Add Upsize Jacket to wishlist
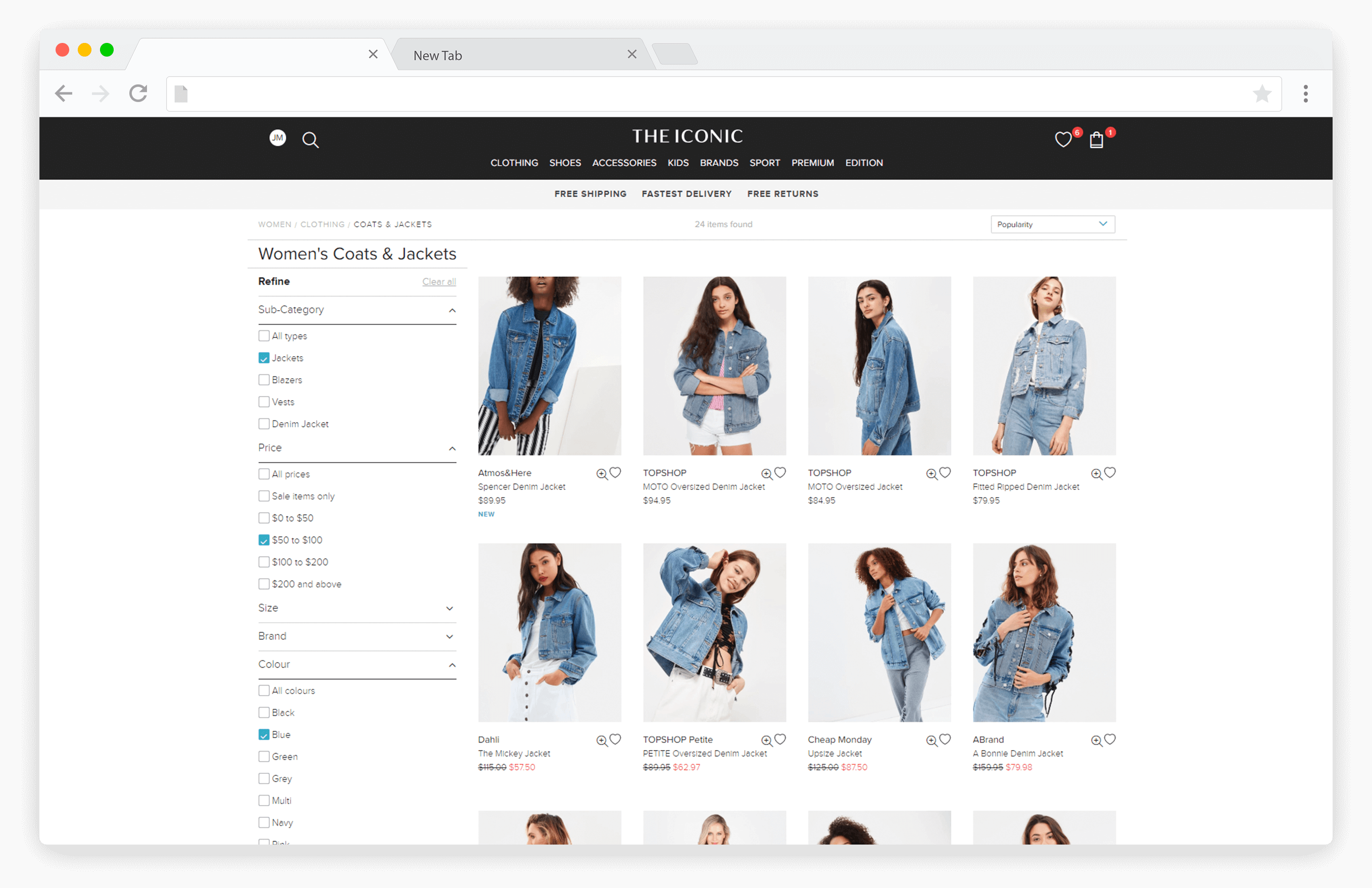The image size is (1372, 888). pos(945,739)
